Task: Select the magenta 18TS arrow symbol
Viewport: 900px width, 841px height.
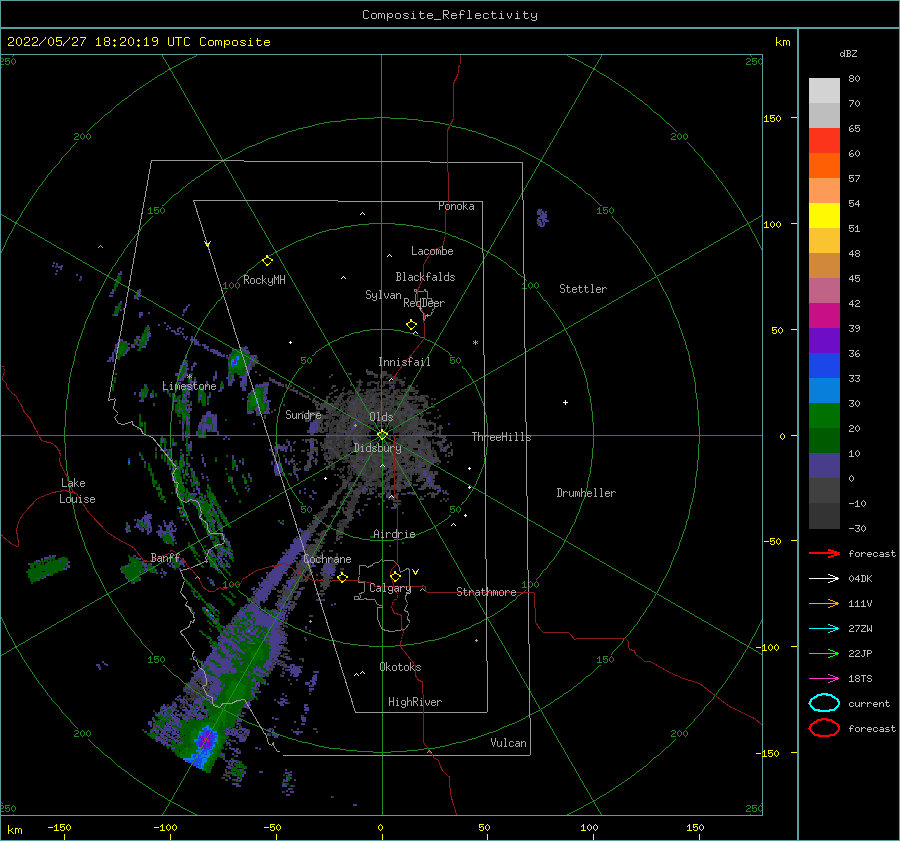Action: click(x=824, y=679)
